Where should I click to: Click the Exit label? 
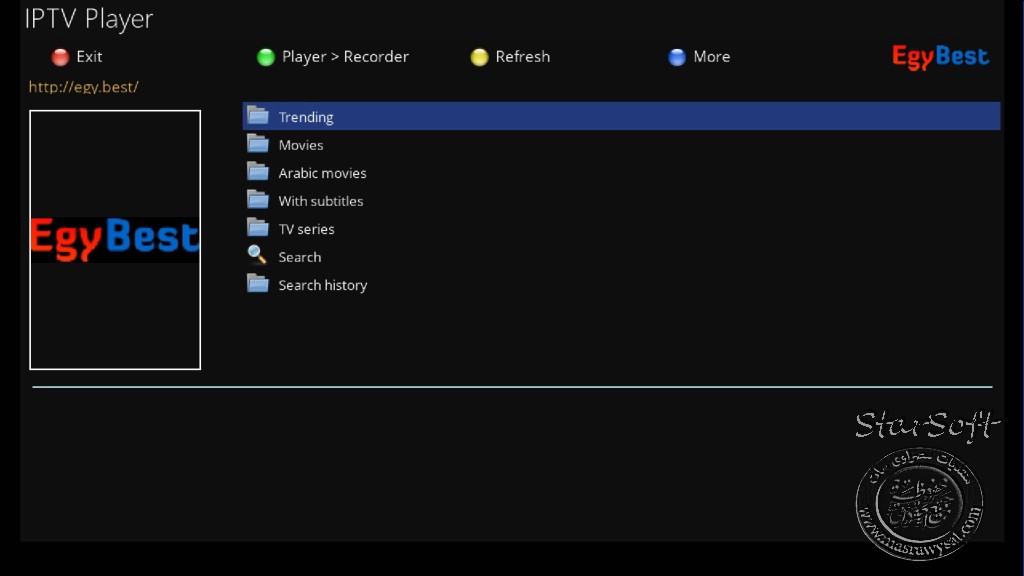(x=89, y=57)
